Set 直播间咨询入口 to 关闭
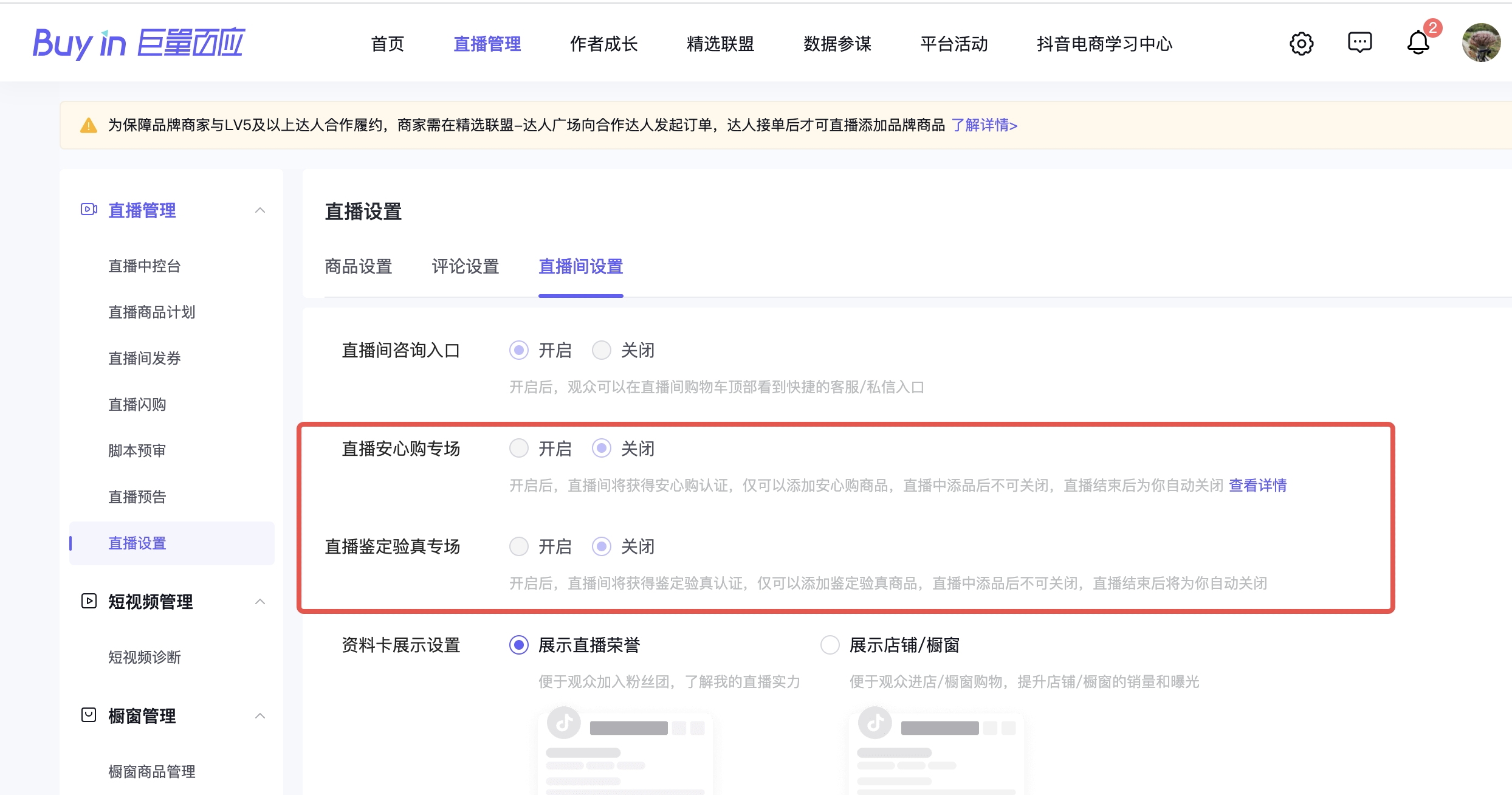Screen dimensions: 1512x795 (602, 350)
